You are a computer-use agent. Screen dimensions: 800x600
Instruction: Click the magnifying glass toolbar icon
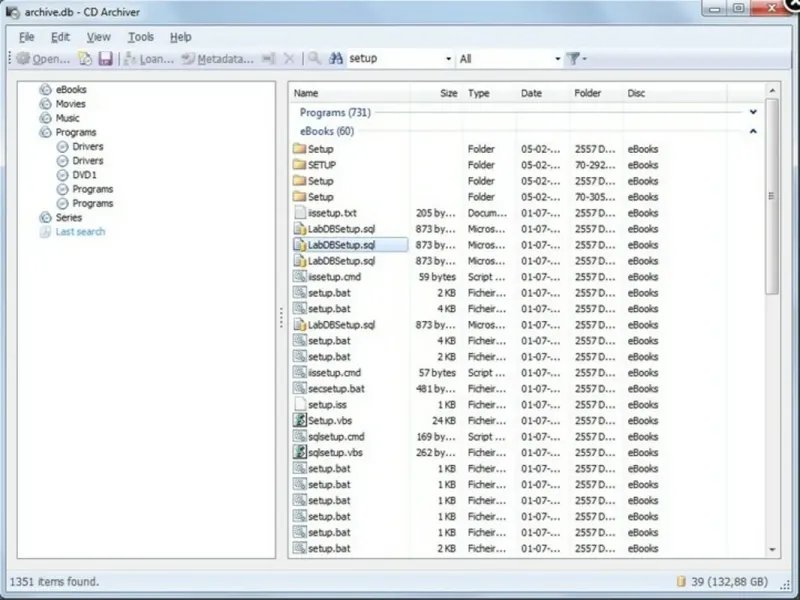314,59
